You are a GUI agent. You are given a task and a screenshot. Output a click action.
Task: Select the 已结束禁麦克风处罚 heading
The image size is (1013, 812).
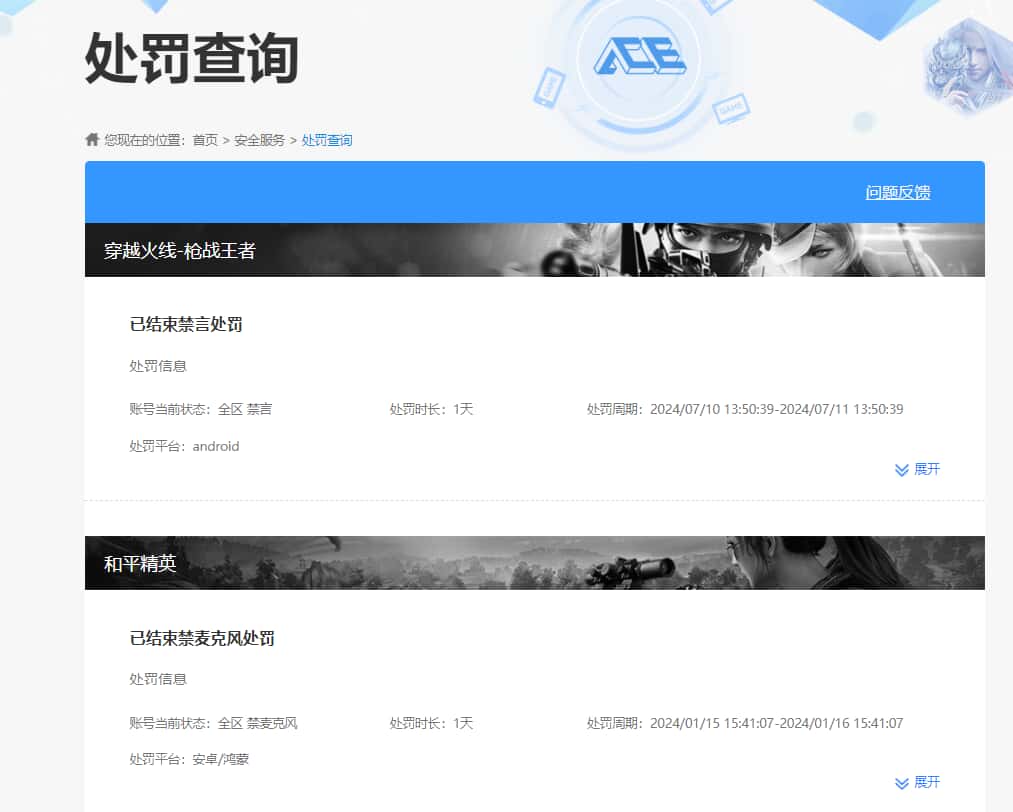pyautogui.click(x=202, y=638)
